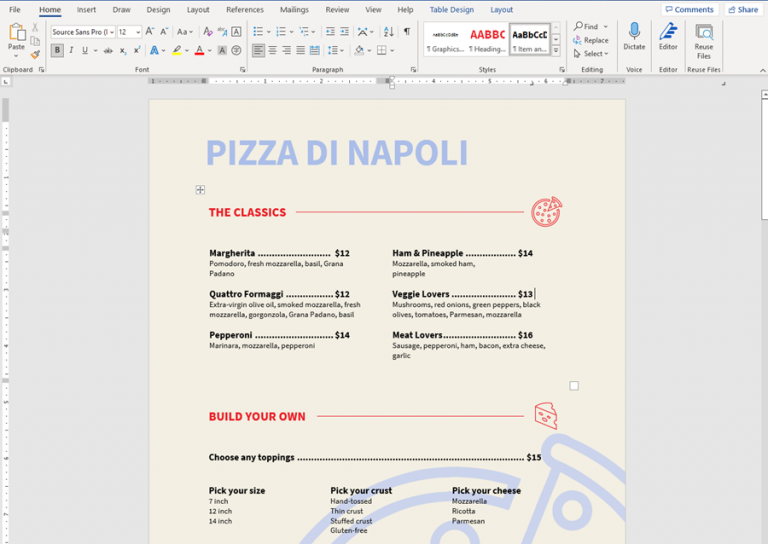Open the font size dropdown

[x=138, y=32]
